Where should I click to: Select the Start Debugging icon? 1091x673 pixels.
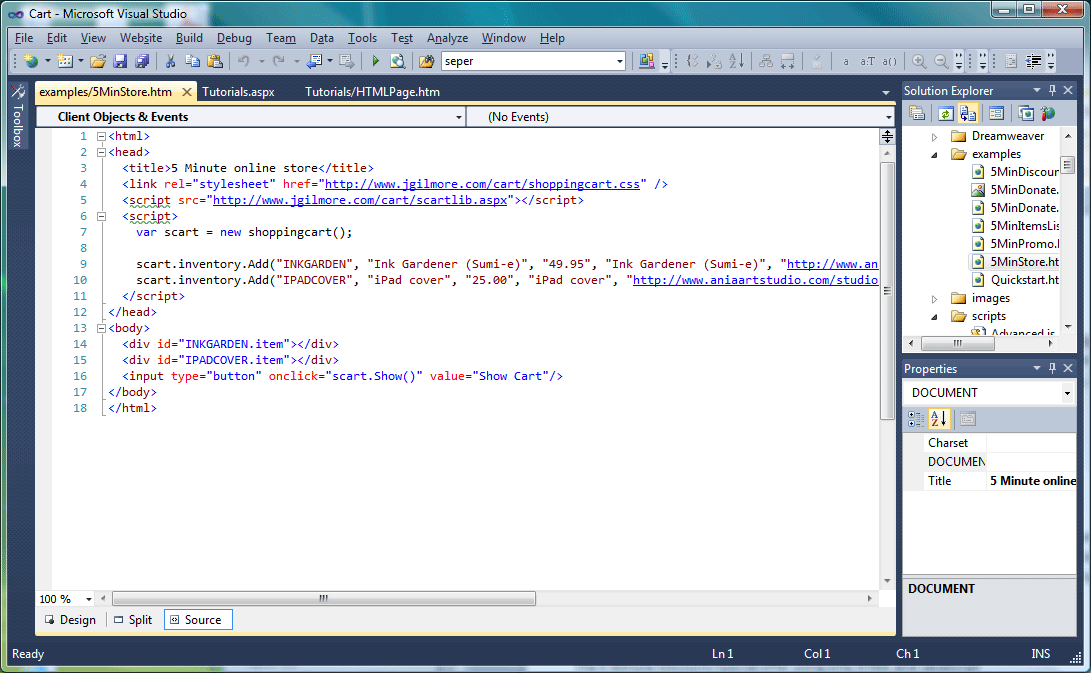[375, 60]
